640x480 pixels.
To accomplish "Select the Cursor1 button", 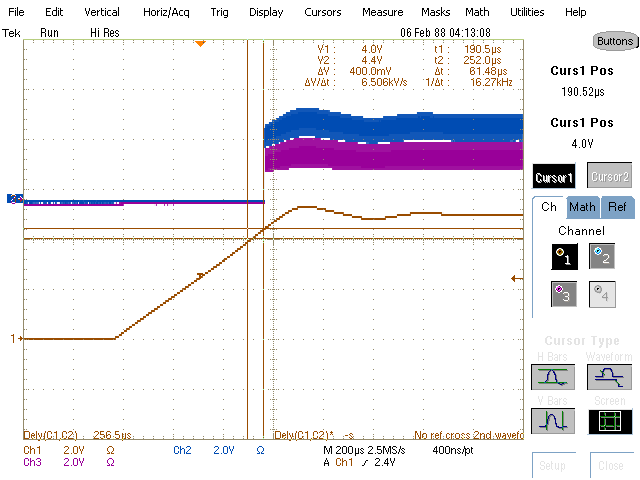I will 554,177.
